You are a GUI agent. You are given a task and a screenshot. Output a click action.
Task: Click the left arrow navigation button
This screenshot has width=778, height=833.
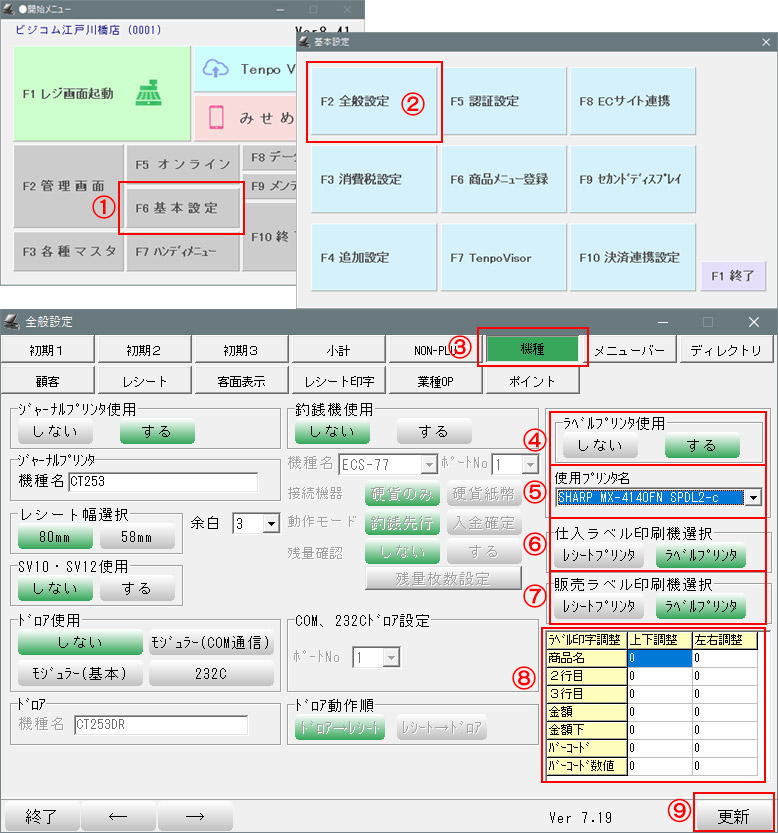(x=117, y=815)
